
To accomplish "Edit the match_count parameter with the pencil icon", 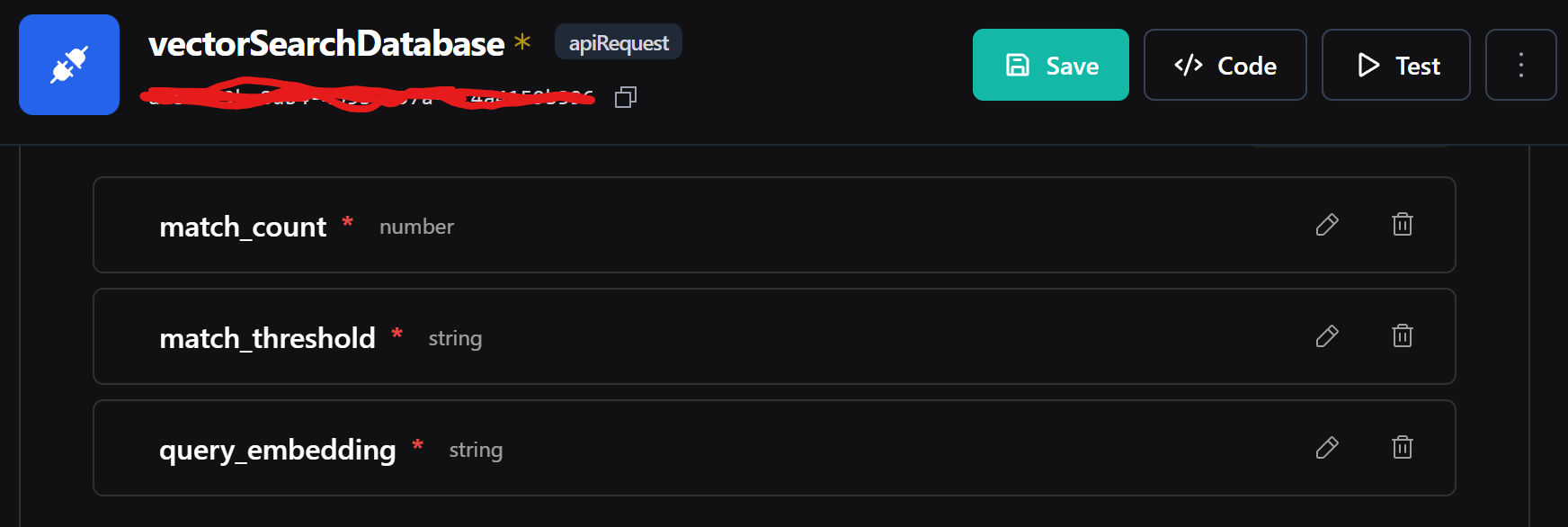I will tap(1328, 225).
